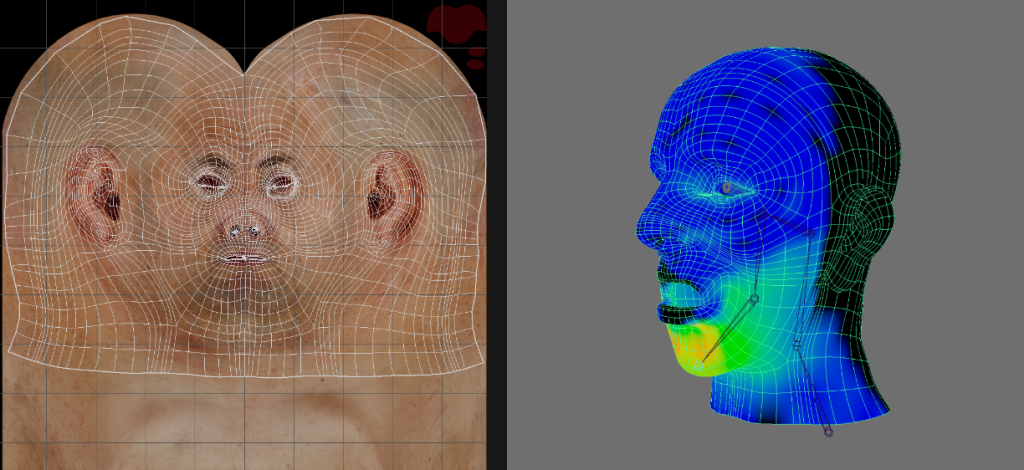
Task: Click the nostrils in the UV layout
Action: click(244, 231)
